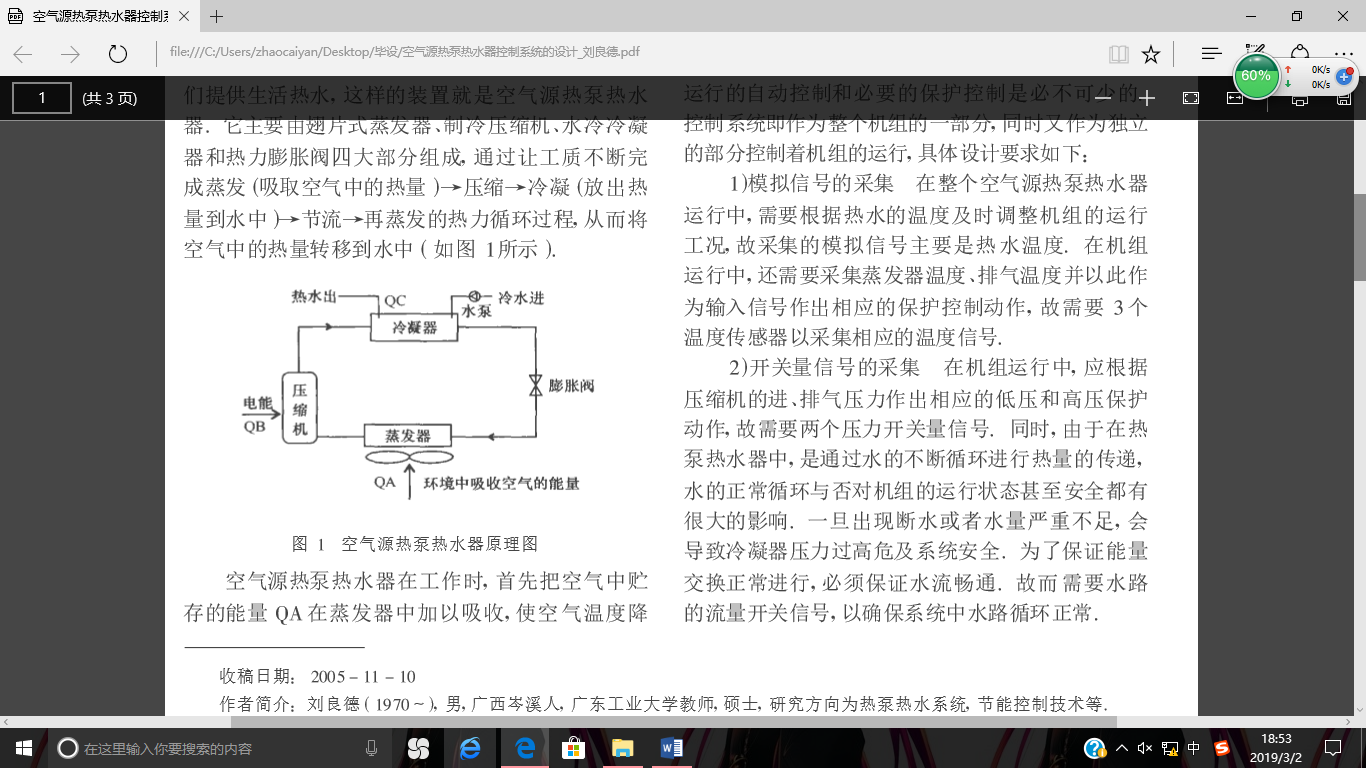Screen dimensions: 1366x768
Task: Click the page number input box
Action: 42,98
